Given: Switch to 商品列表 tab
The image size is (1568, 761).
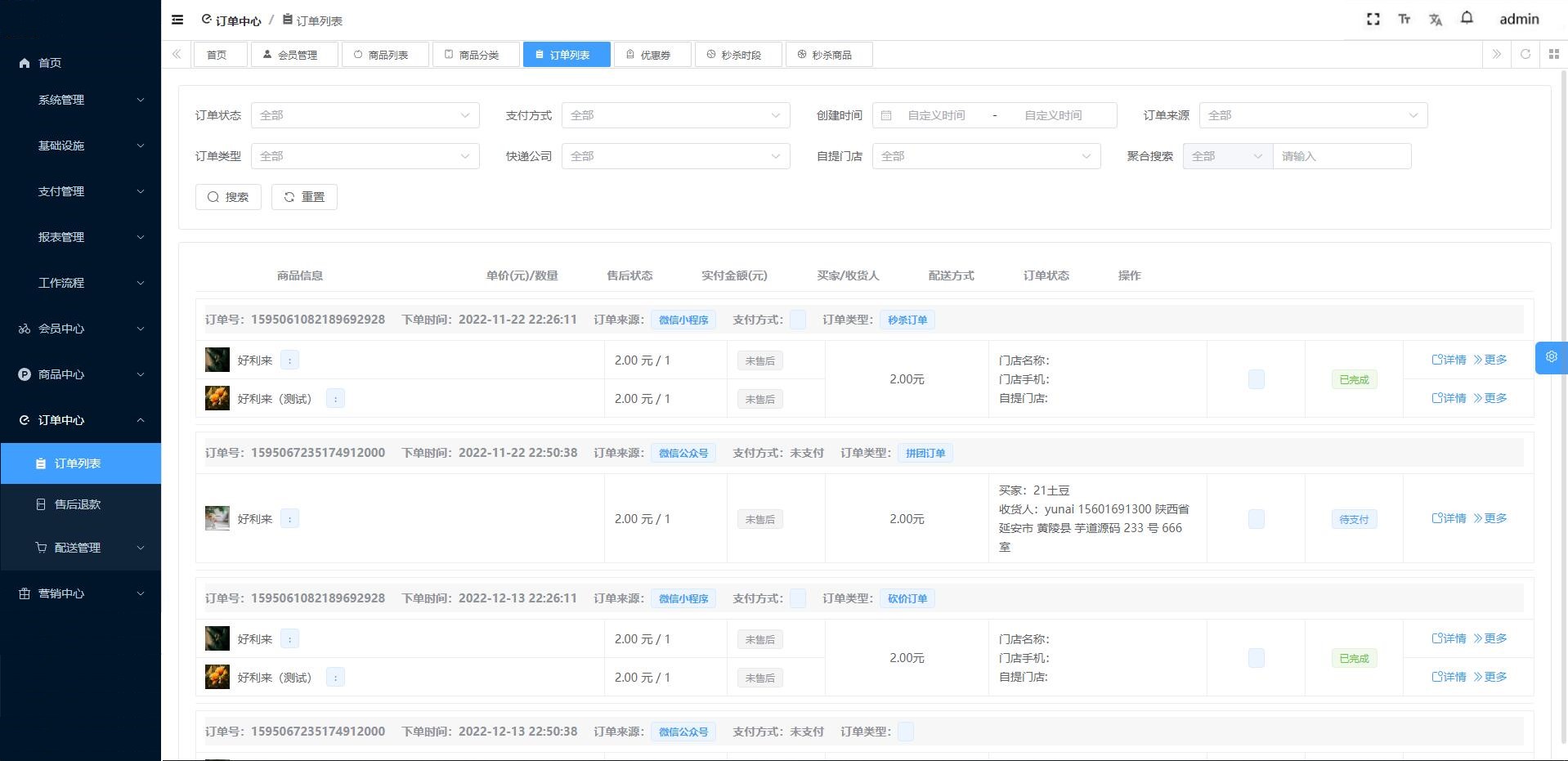Looking at the screenshot, I should (385, 55).
